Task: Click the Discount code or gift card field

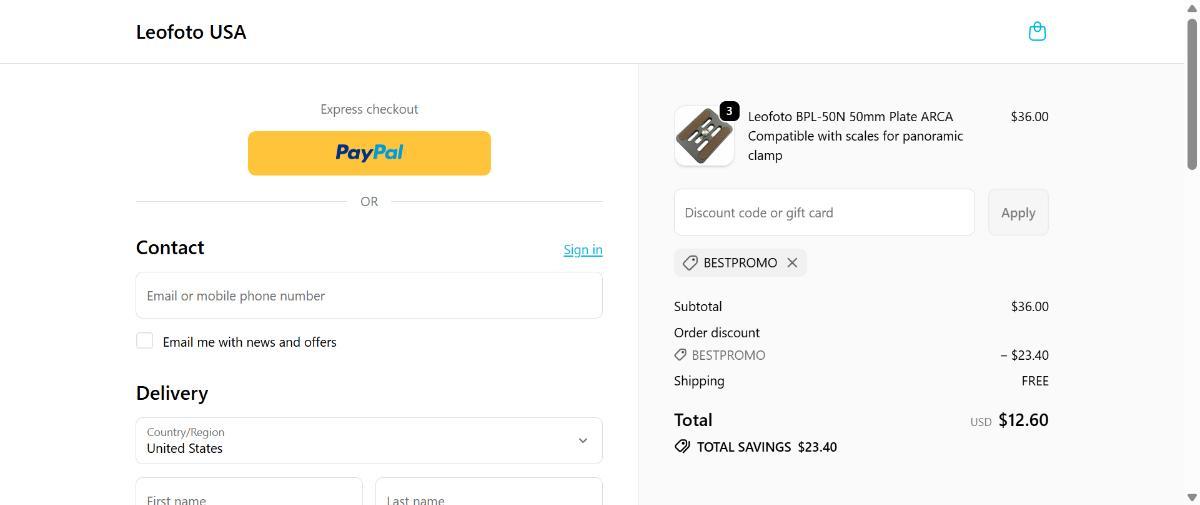Action: pos(824,212)
